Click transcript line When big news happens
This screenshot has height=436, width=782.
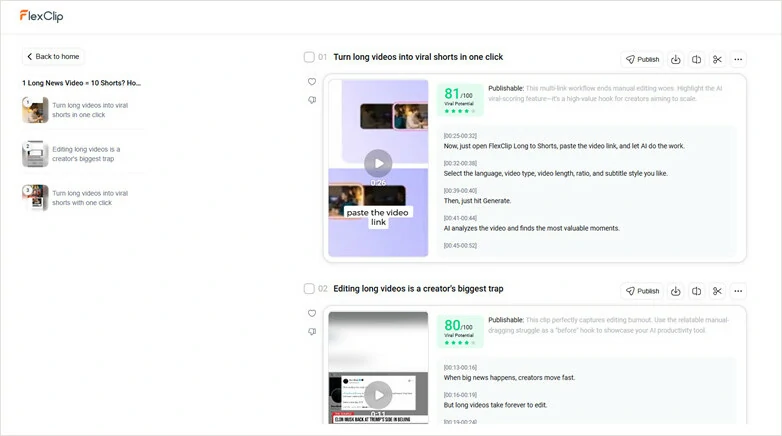(509, 378)
